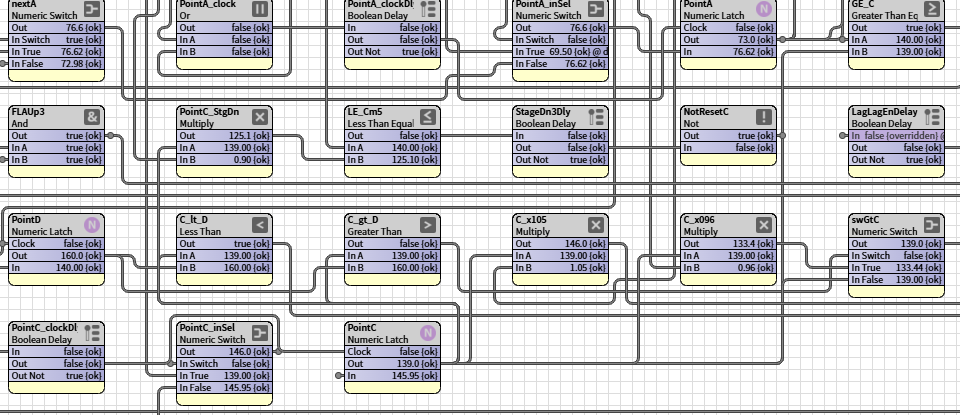Image resolution: width=960 pixels, height=415 pixels.
Task: Click the swGtC Numeric Switch icon
Action: (932, 225)
